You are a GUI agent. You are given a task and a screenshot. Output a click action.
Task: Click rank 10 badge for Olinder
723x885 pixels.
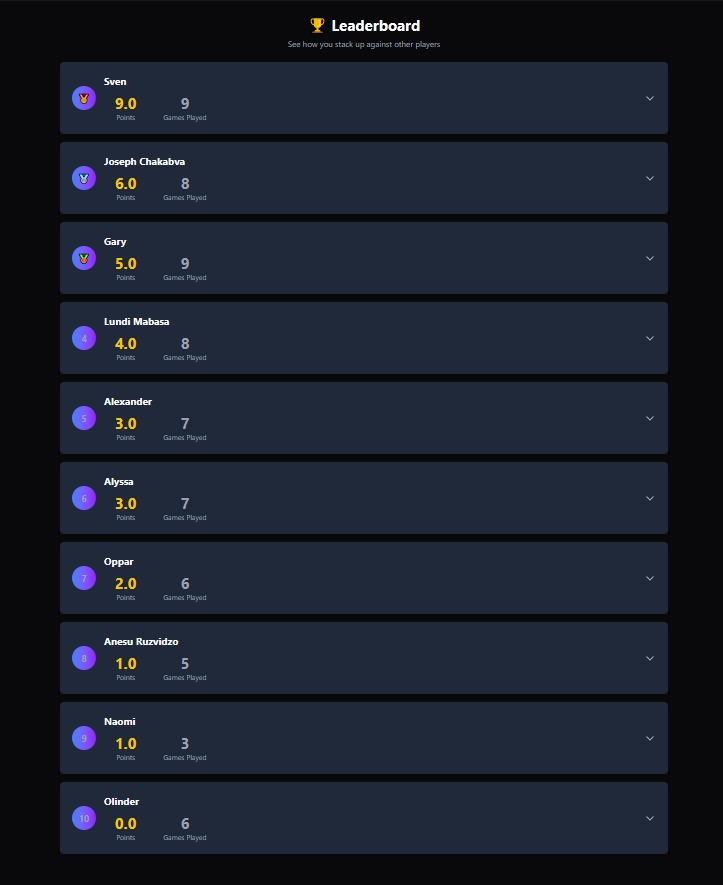84,818
